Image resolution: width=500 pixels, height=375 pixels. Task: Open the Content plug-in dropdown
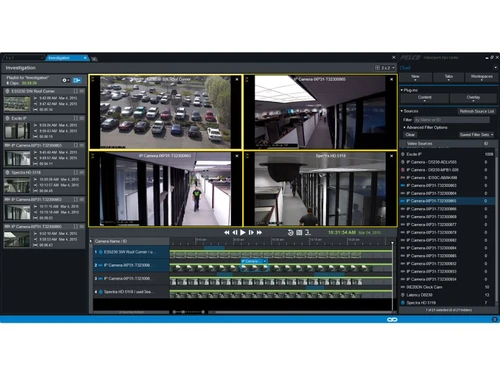[425, 98]
